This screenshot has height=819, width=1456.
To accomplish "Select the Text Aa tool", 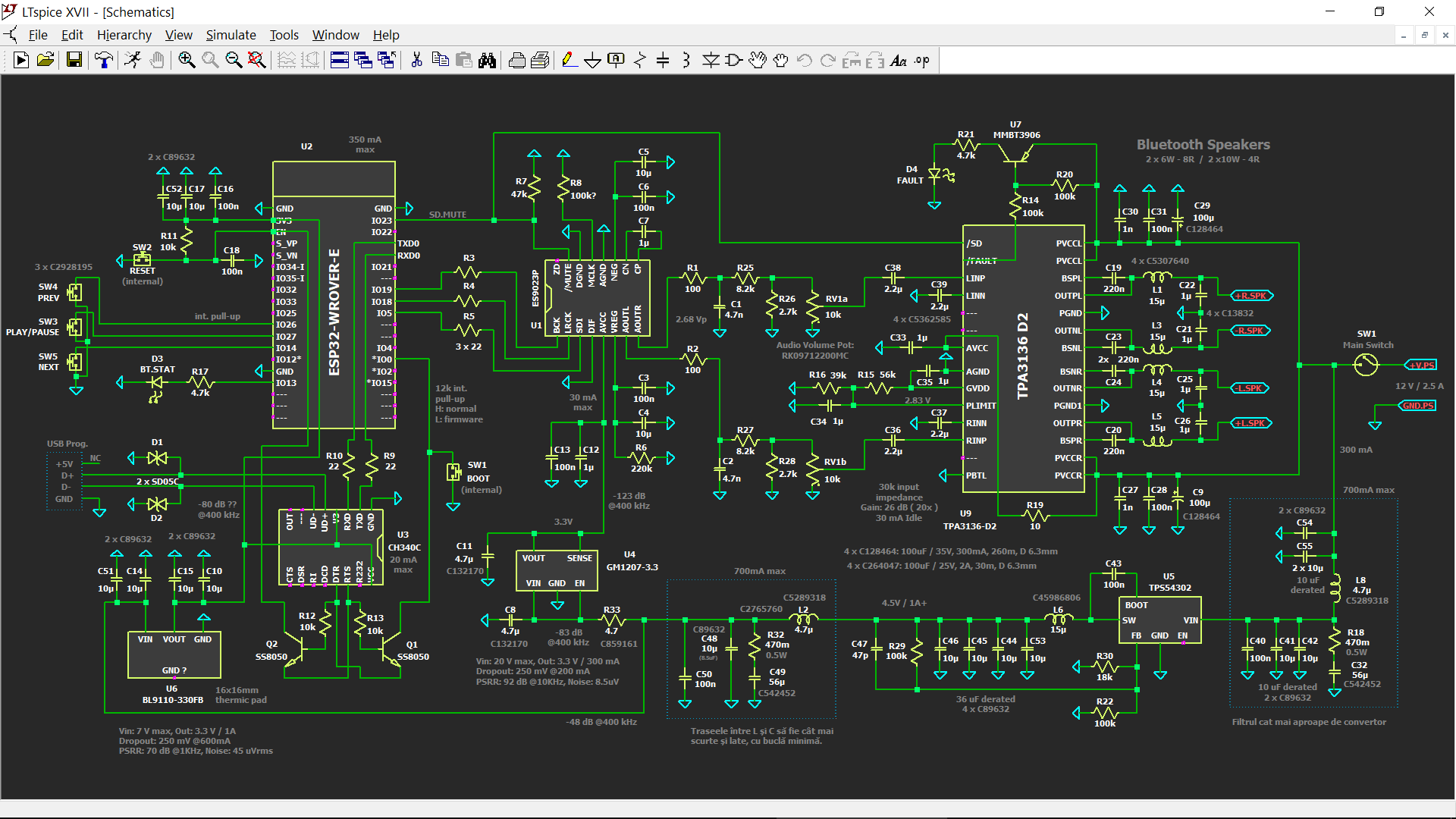I will 899,60.
